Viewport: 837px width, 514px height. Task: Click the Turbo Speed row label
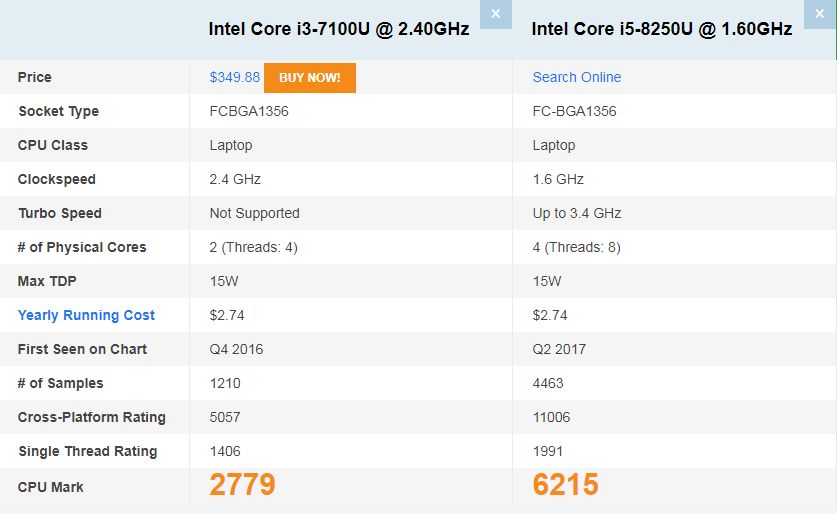tap(60, 213)
